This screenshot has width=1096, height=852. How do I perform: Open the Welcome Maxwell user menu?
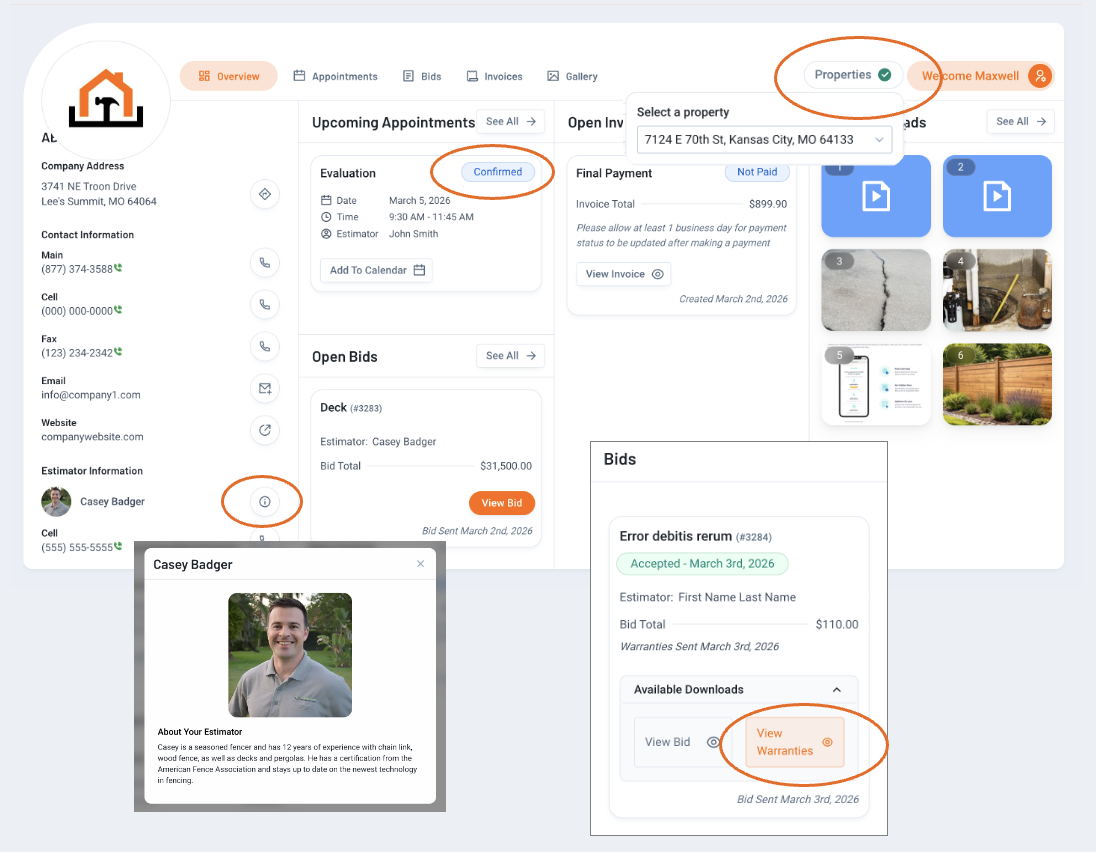coord(979,75)
